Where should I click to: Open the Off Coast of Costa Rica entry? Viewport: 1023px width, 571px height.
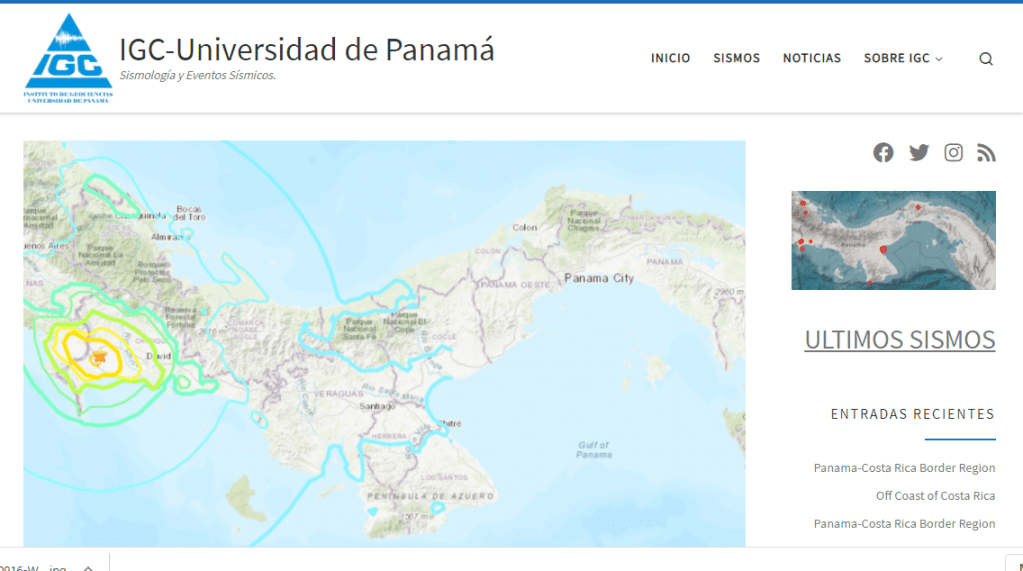tap(935, 496)
